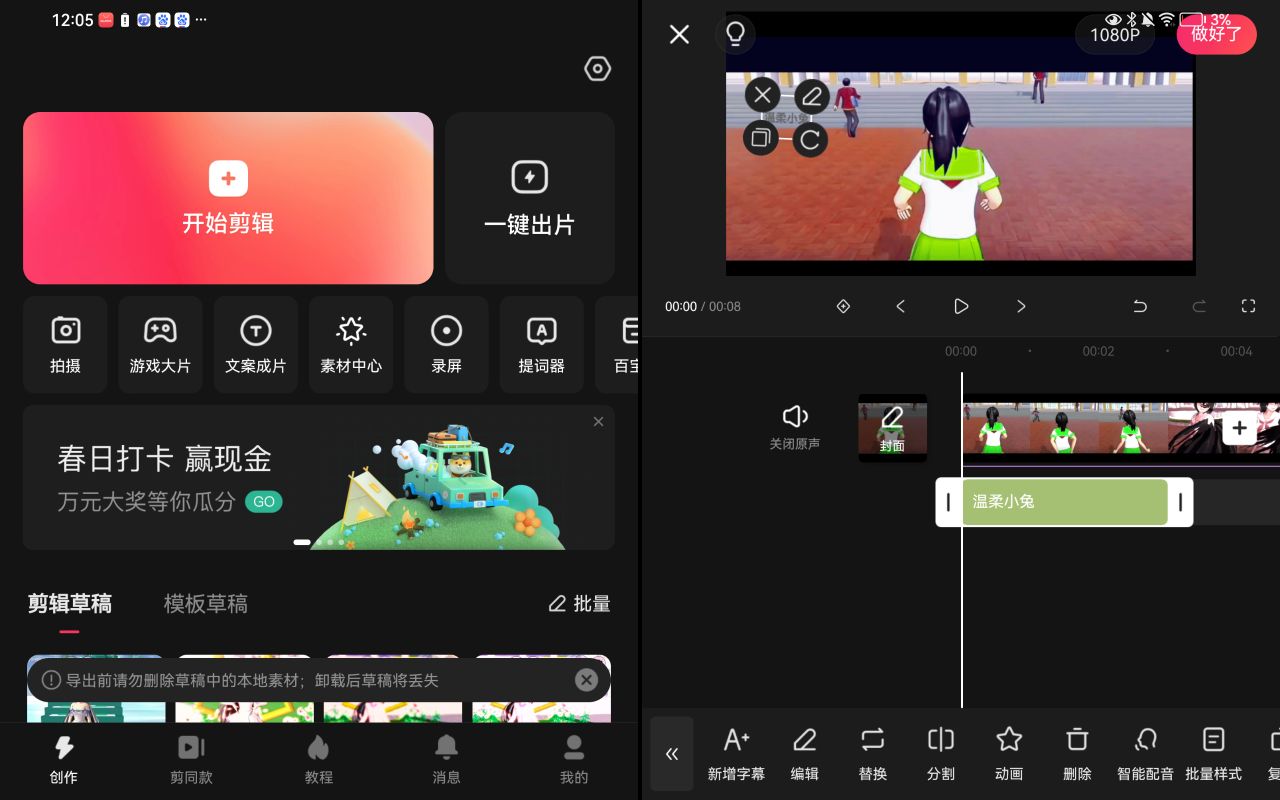
Task: Select 剪同款 tab in bottom navigation
Action: tap(191, 761)
